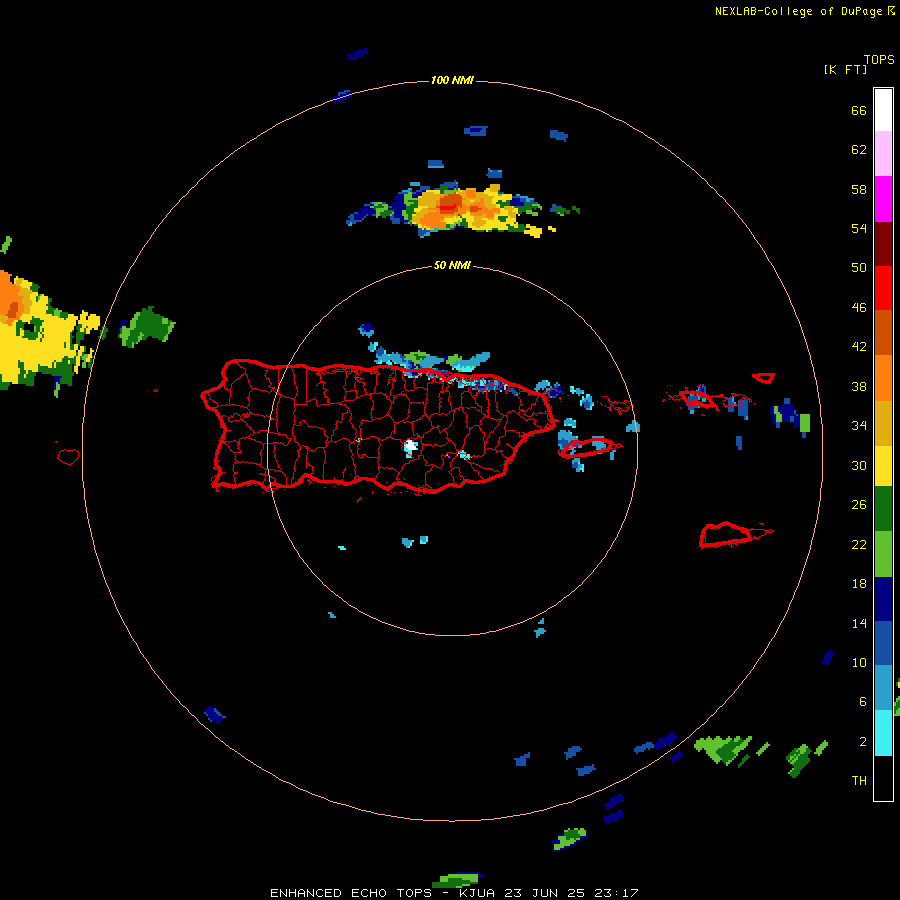Image resolution: width=900 pixels, height=900 pixels.
Task: Click the 18 value on the legend
Action: pyautogui.click(x=859, y=584)
